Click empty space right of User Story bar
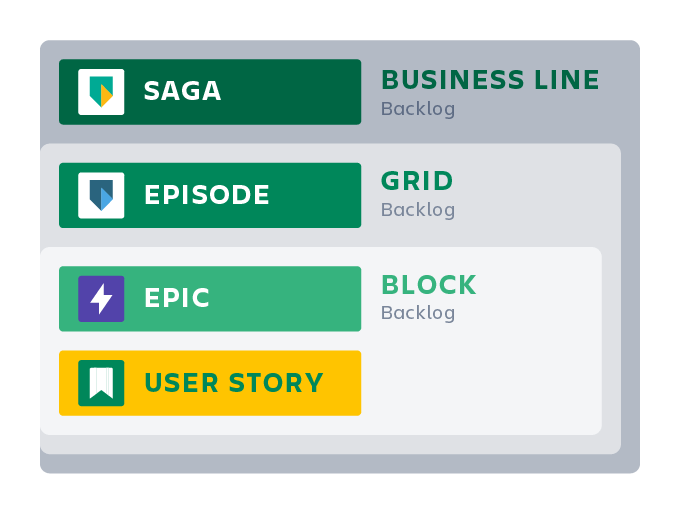 [x=480, y=383]
